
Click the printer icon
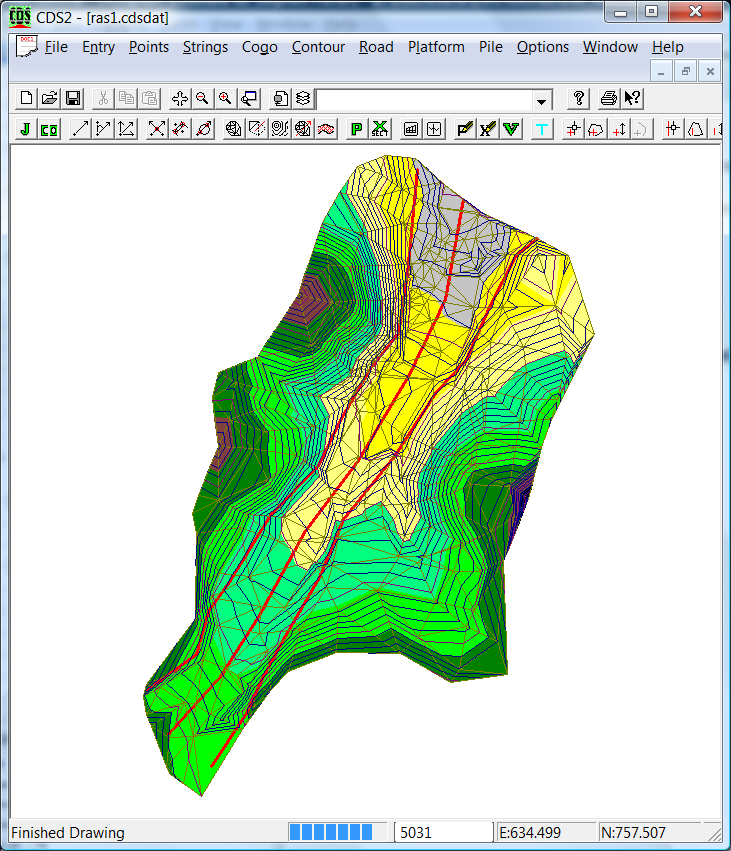point(608,98)
